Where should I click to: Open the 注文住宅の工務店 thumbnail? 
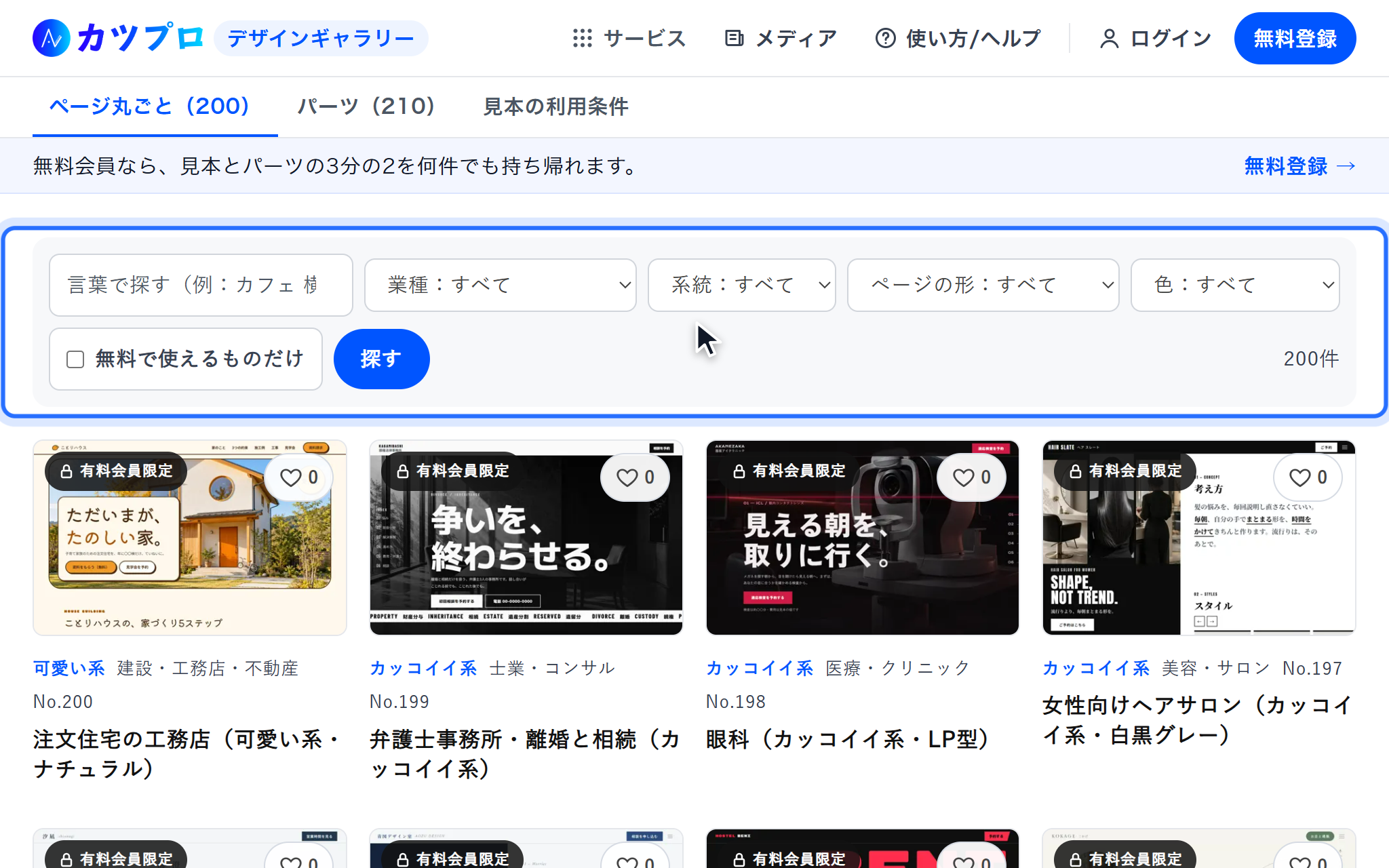(x=190, y=538)
